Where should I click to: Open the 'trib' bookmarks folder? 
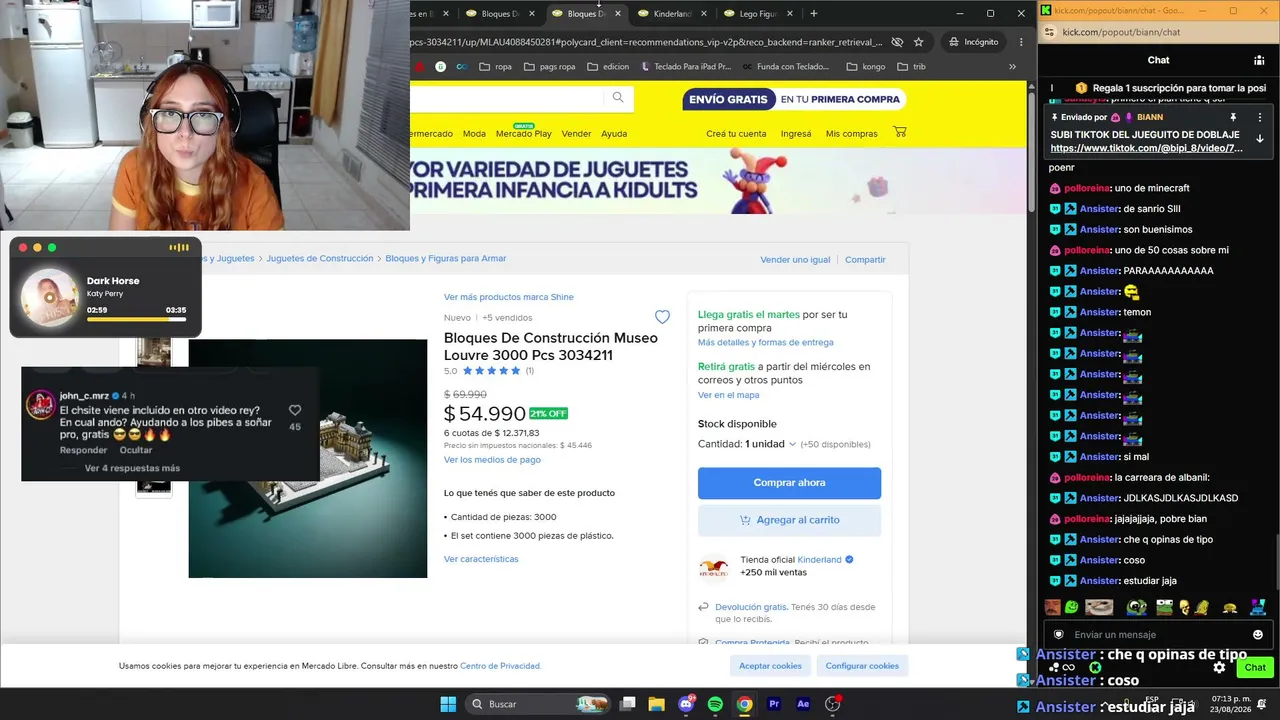912,67
